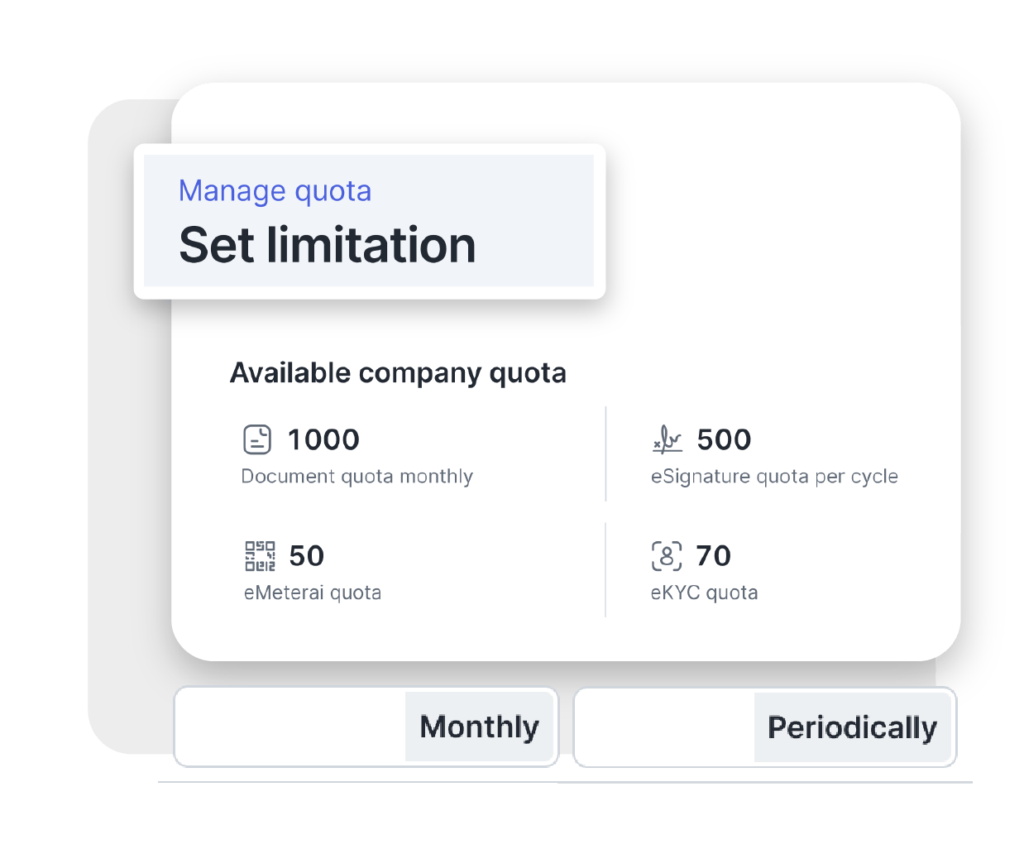Click the empty field beside Monthly

[291, 727]
